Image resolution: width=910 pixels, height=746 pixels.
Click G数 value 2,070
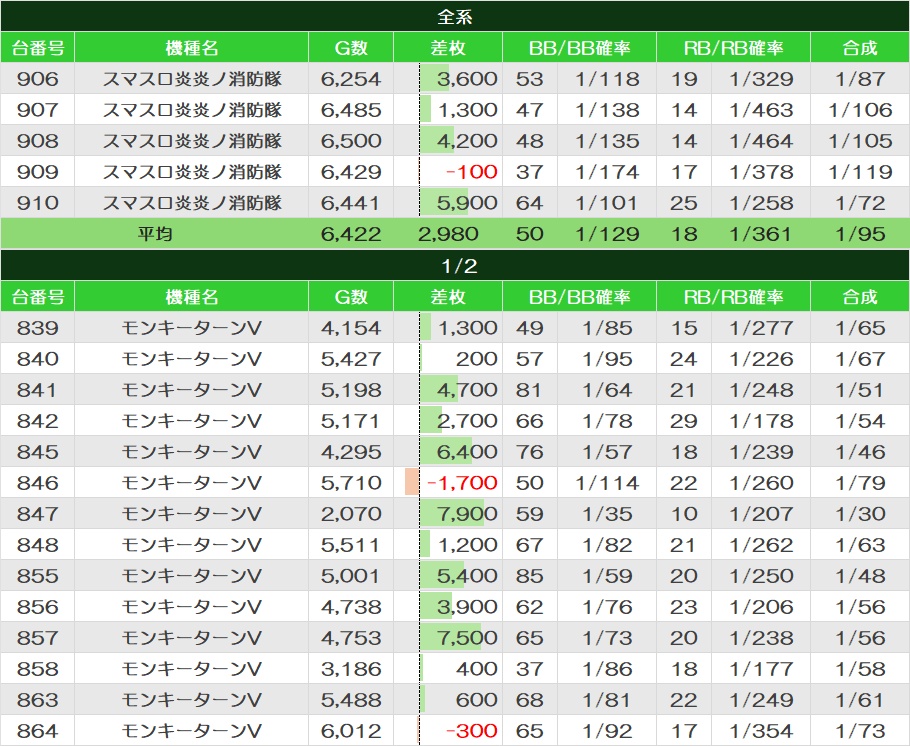point(351,514)
